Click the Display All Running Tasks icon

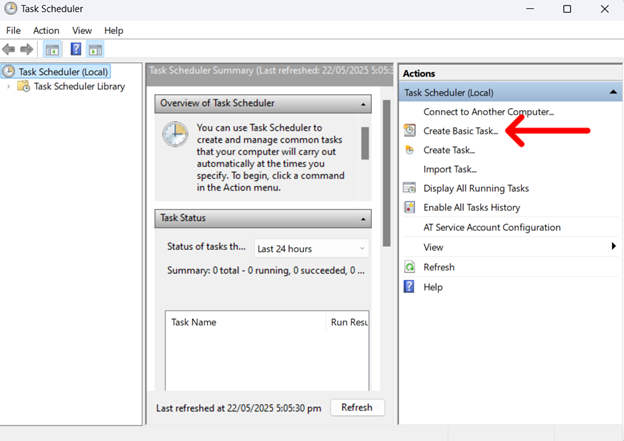pyautogui.click(x=409, y=188)
